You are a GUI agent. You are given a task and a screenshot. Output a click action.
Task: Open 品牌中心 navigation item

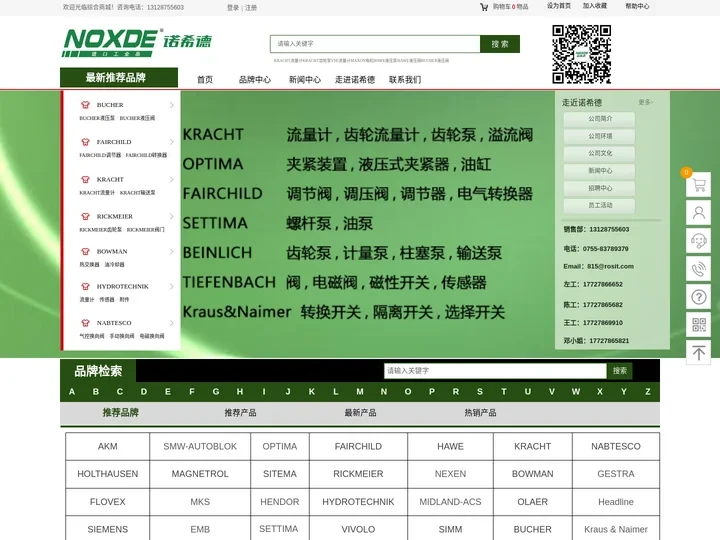pos(255,79)
